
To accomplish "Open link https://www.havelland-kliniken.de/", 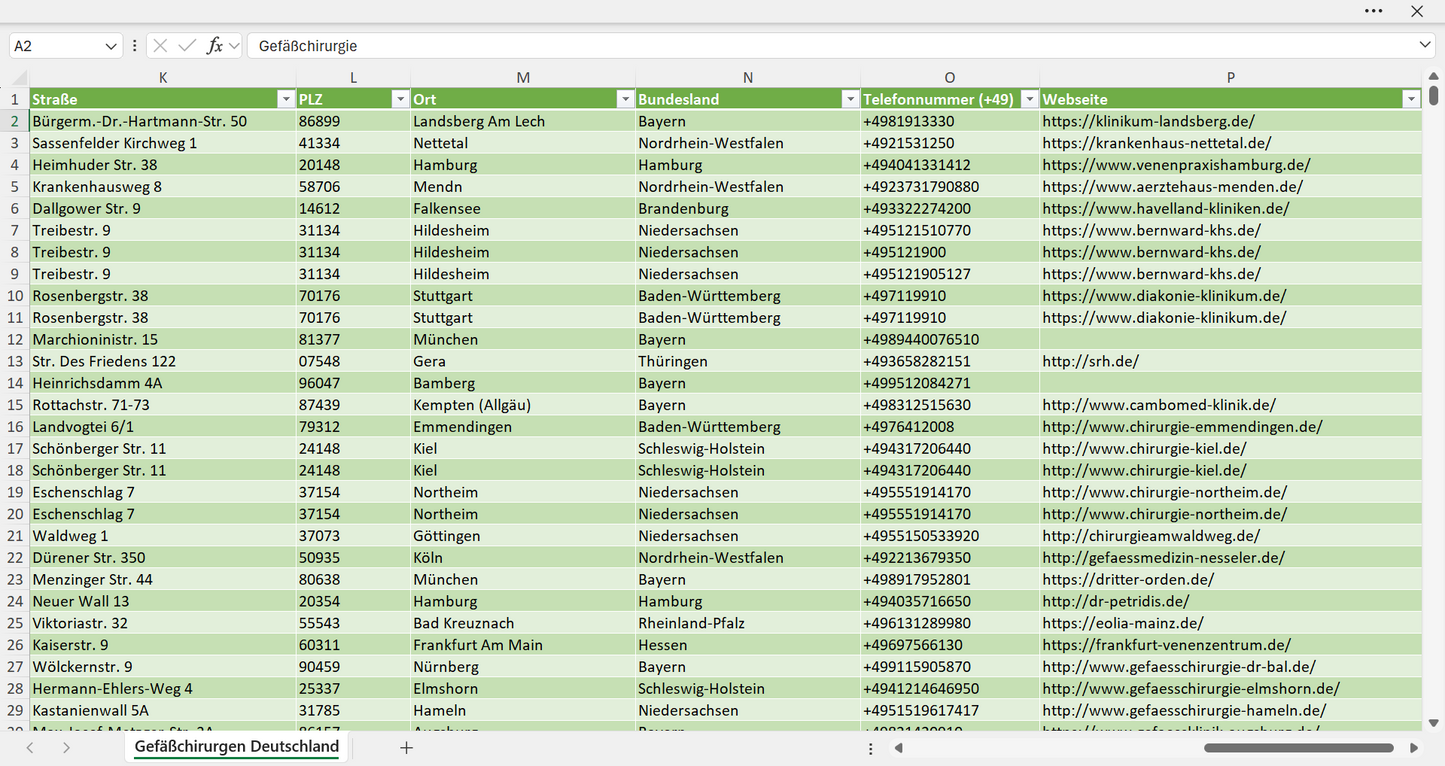I will pos(1166,209).
